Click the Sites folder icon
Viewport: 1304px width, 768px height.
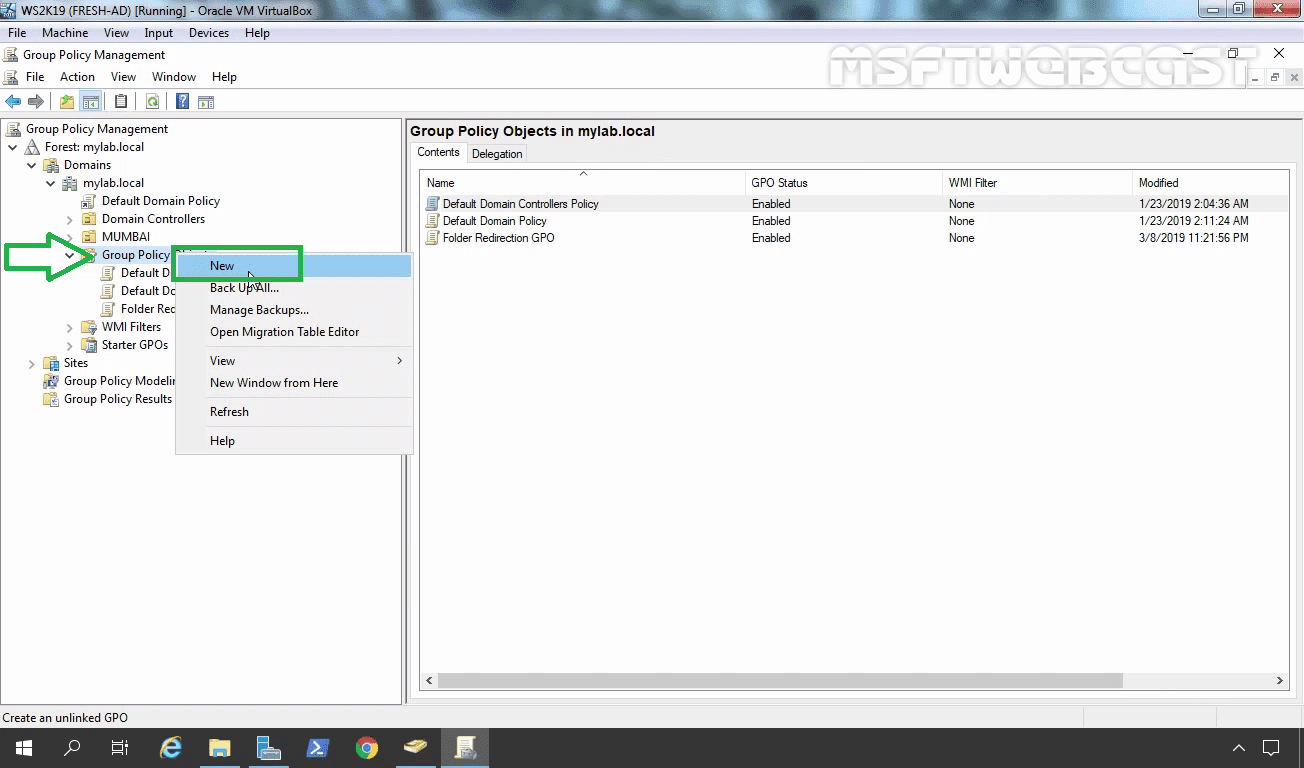coord(51,363)
